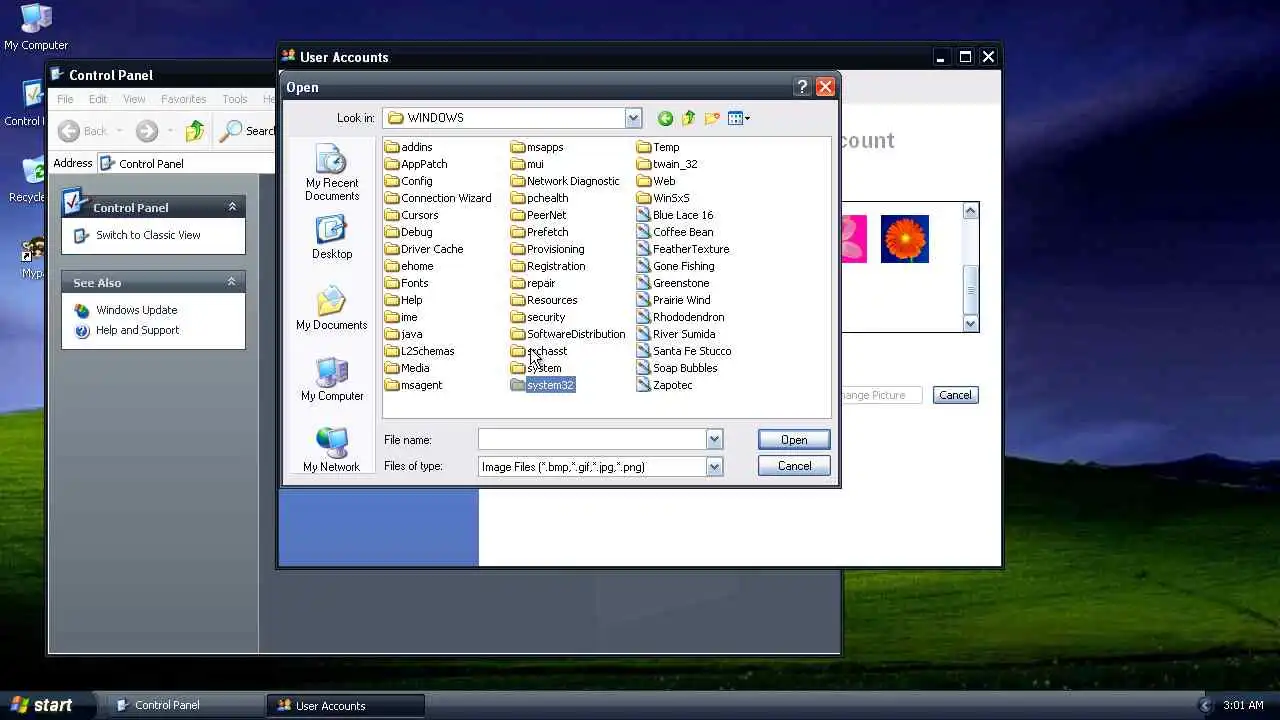Select the Connection Wizard folder

(x=438, y=198)
